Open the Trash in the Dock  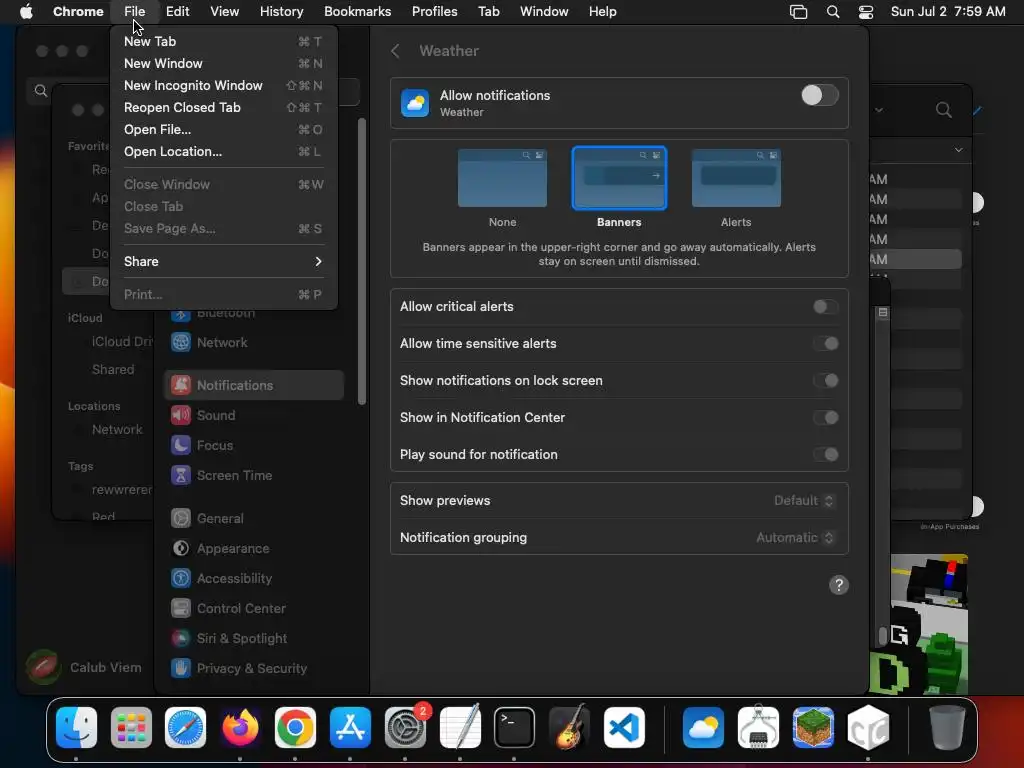click(948, 727)
